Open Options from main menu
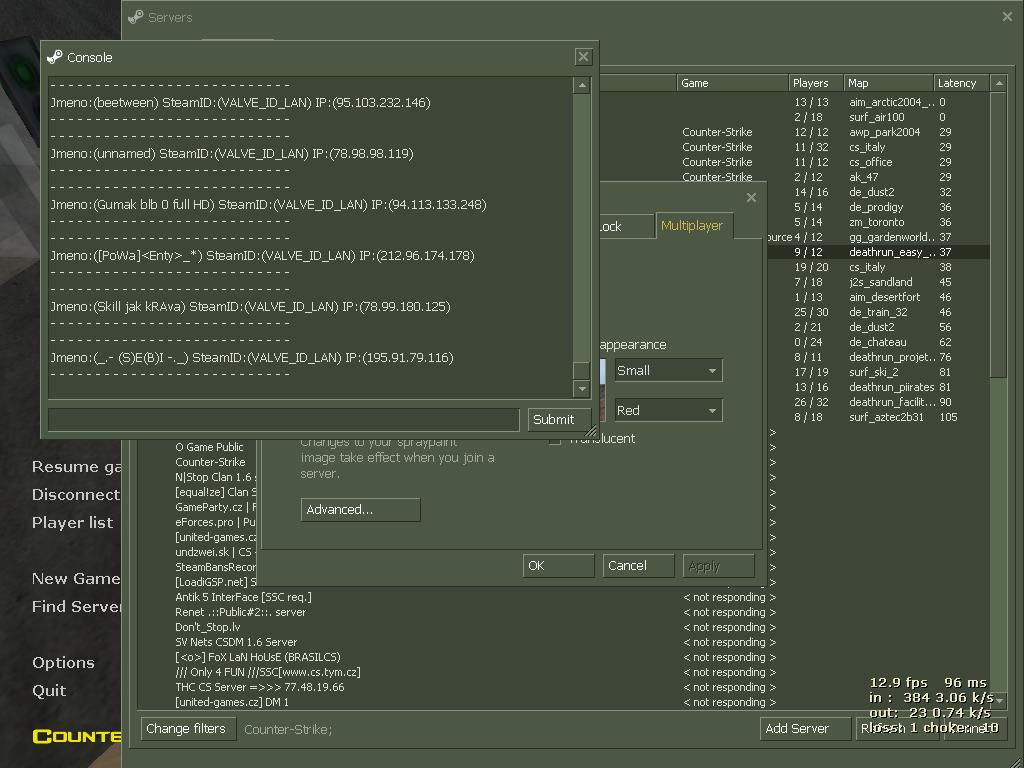 pyautogui.click(x=63, y=662)
